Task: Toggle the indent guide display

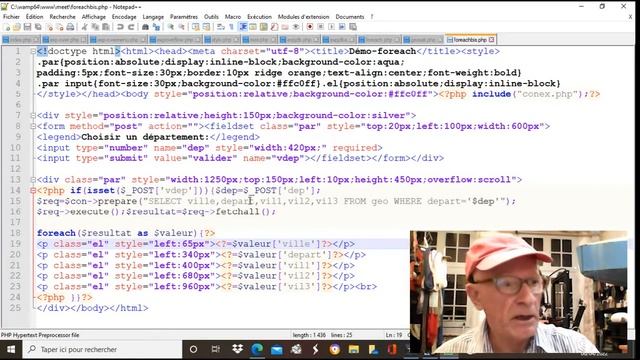Action: pos(243,27)
